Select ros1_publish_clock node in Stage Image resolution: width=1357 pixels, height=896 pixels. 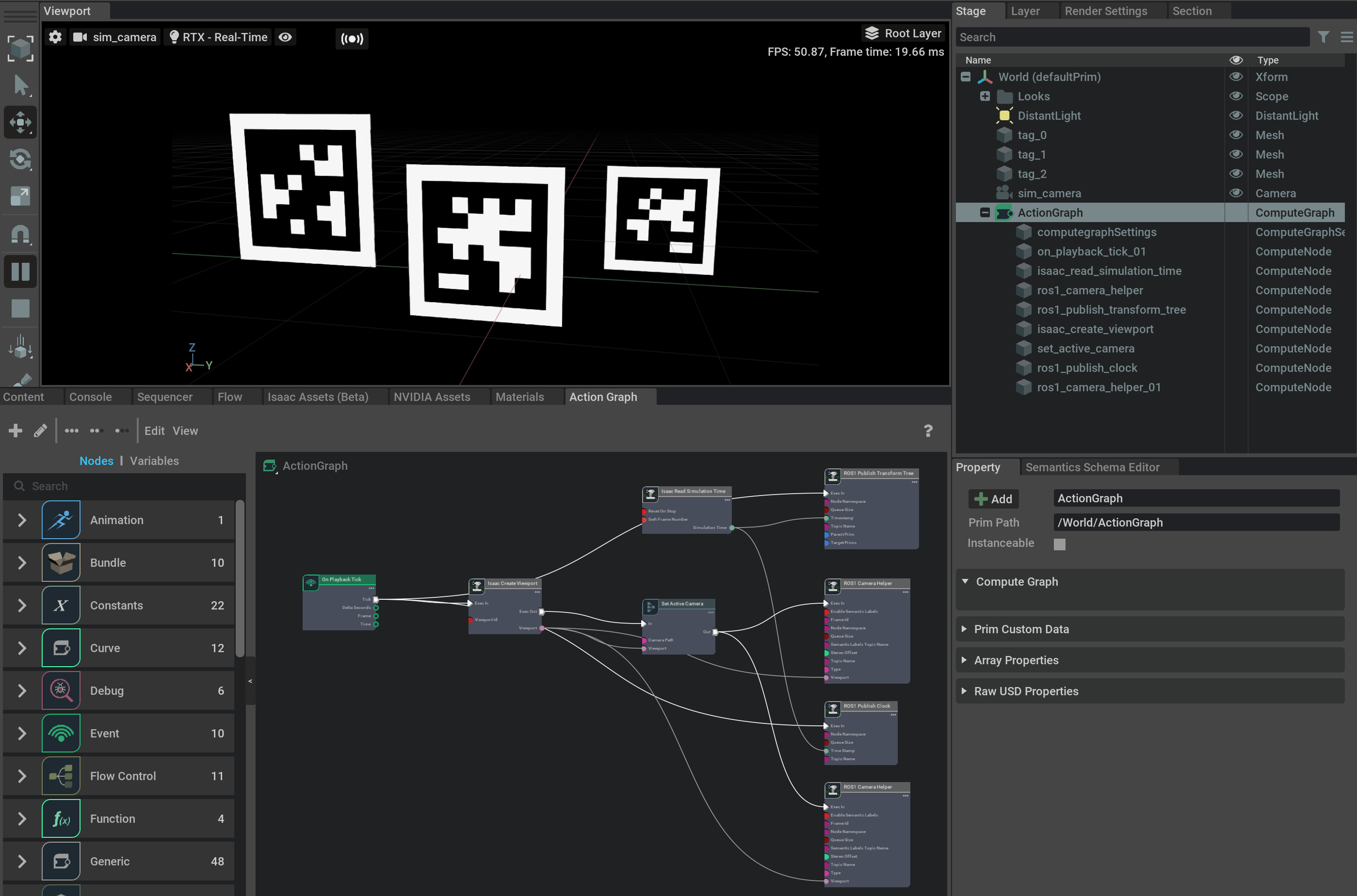coord(1087,368)
